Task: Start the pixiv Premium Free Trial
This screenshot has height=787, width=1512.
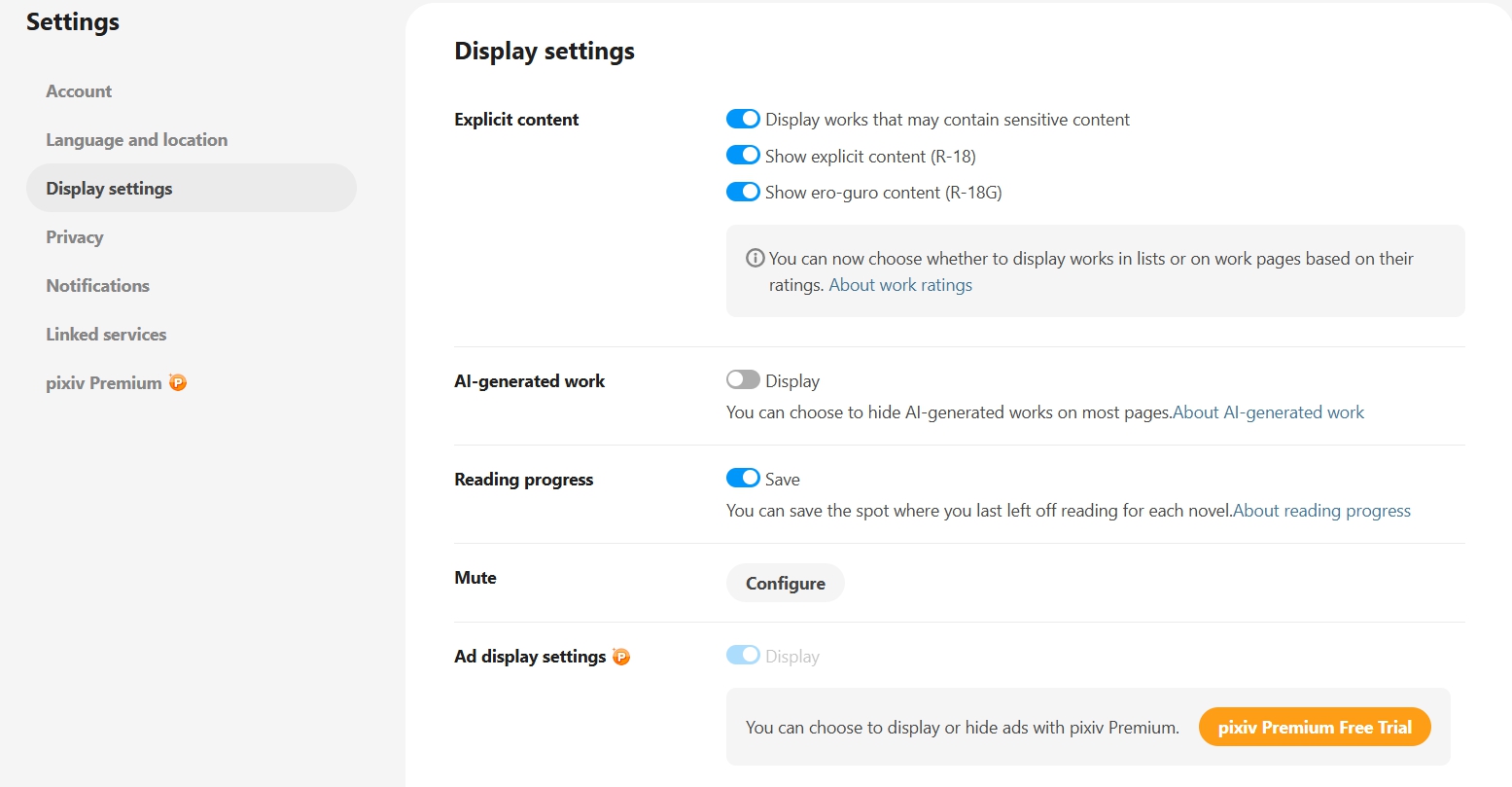Action: 1315,727
